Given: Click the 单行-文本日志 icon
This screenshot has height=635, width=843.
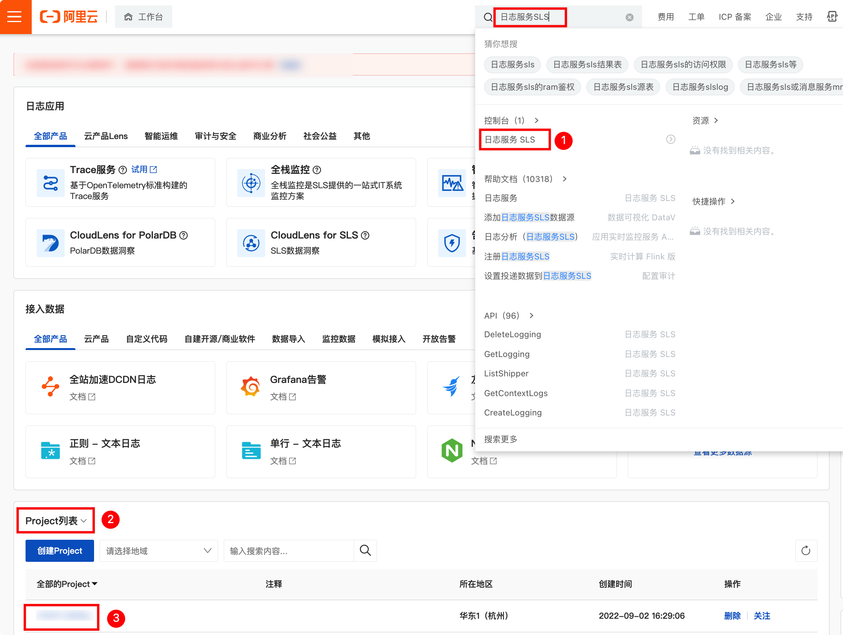Looking at the screenshot, I should [x=251, y=451].
